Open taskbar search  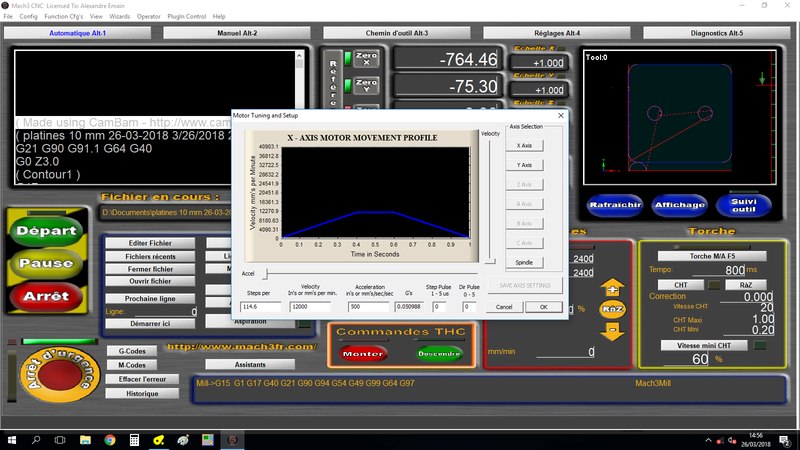tap(36, 440)
